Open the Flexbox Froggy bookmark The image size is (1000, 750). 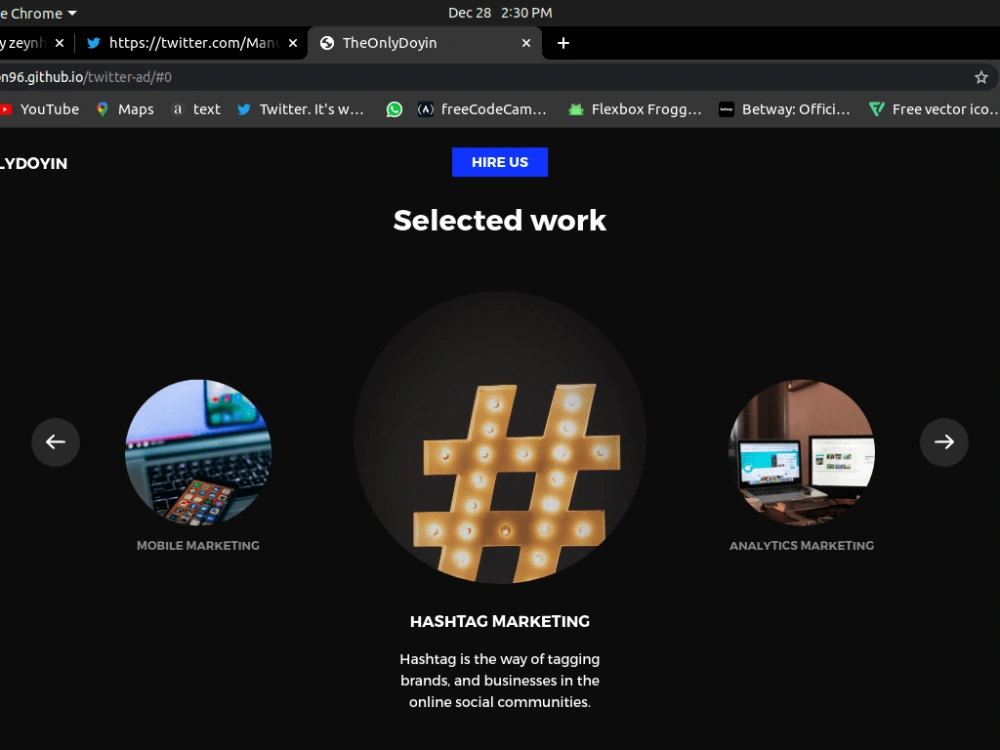635,110
